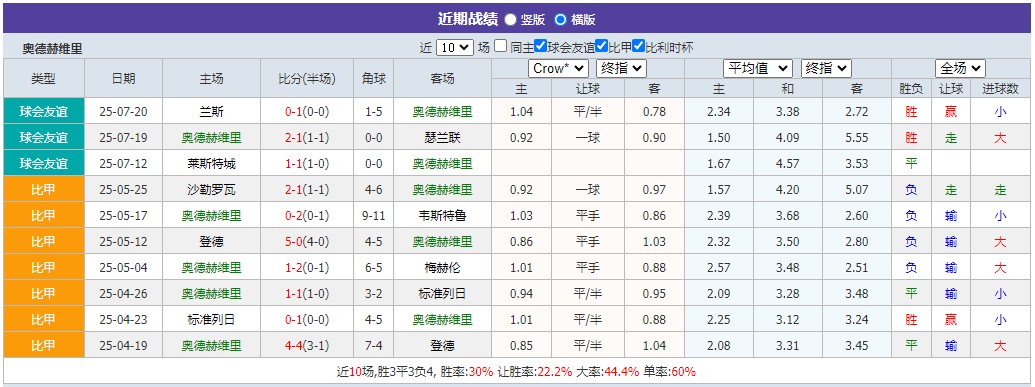Click score 1-1(1-0) in 25-07-12 row
Viewport: 1035px width, 387px height.
tap(307, 163)
